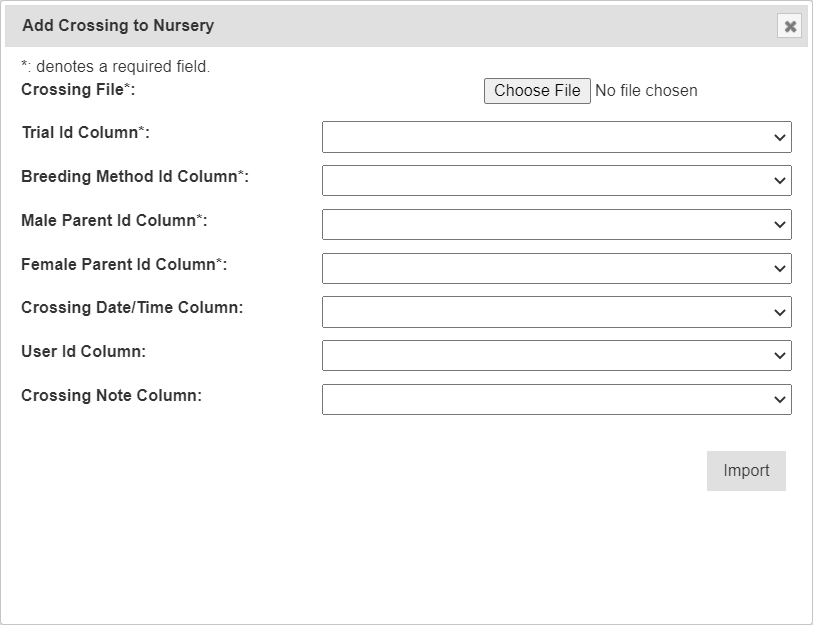813x625 pixels.
Task: Click the "User Id Column" label
Action: pyautogui.click(x=83, y=352)
